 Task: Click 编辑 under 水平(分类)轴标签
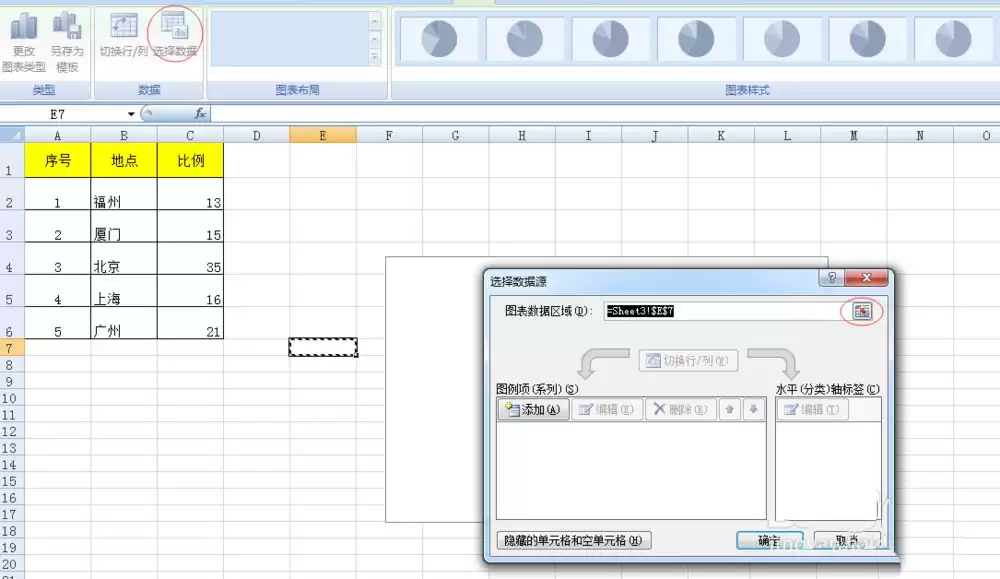[x=812, y=409]
